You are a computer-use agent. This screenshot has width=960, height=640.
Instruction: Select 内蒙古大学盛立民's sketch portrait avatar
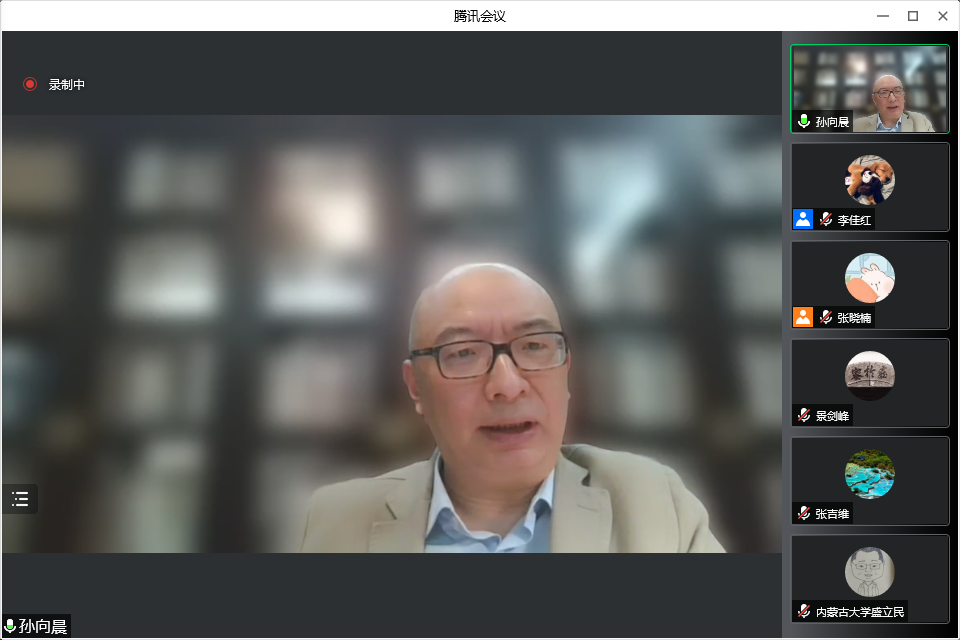(869, 572)
